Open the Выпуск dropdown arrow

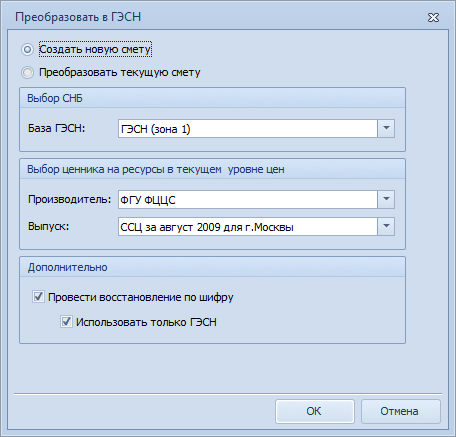pos(386,227)
